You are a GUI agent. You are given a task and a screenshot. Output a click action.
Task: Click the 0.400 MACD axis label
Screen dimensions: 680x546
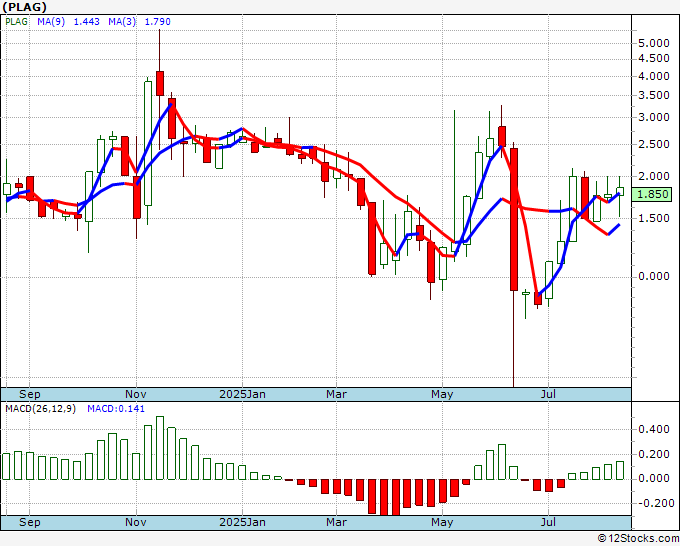(654, 430)
